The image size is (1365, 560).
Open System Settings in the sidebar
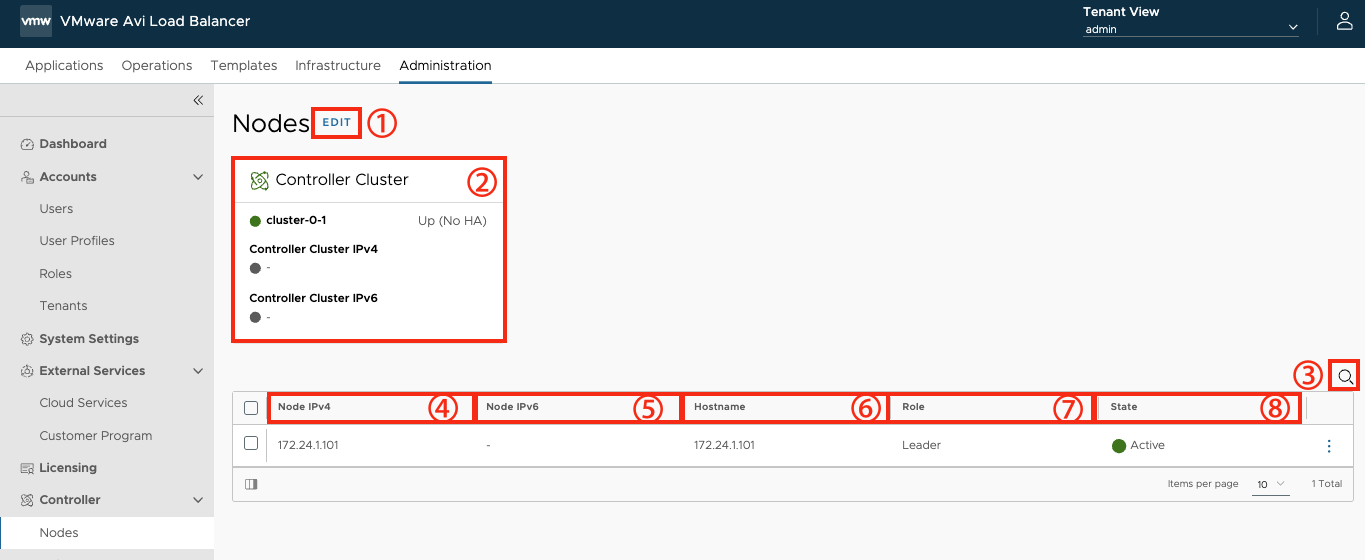click(x=89, y=339)
